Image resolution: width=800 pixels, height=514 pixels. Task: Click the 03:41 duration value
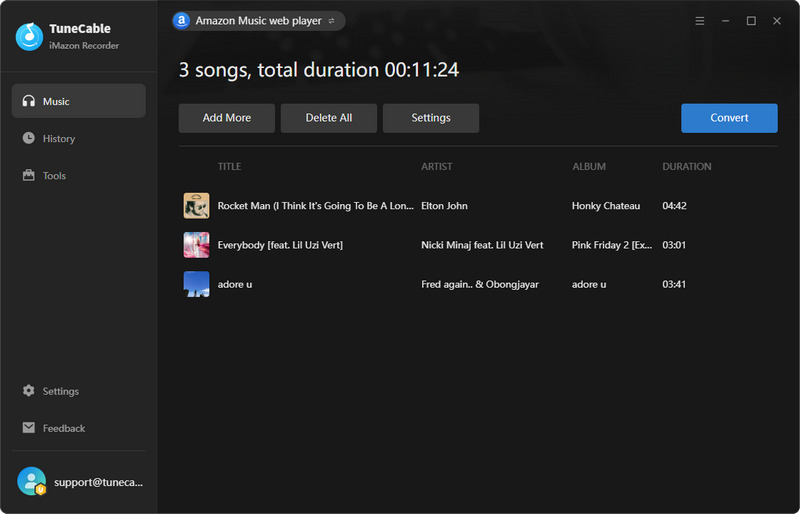(x=674, y=284)
